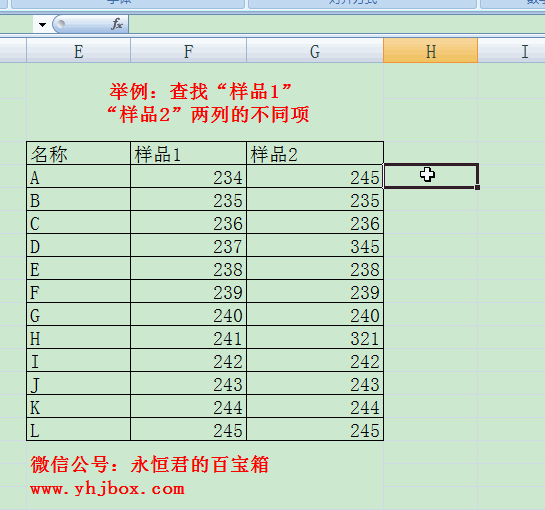Click 样品1 value 243 in row J
The height and width of the screenshot is (510, 545).
188,383
